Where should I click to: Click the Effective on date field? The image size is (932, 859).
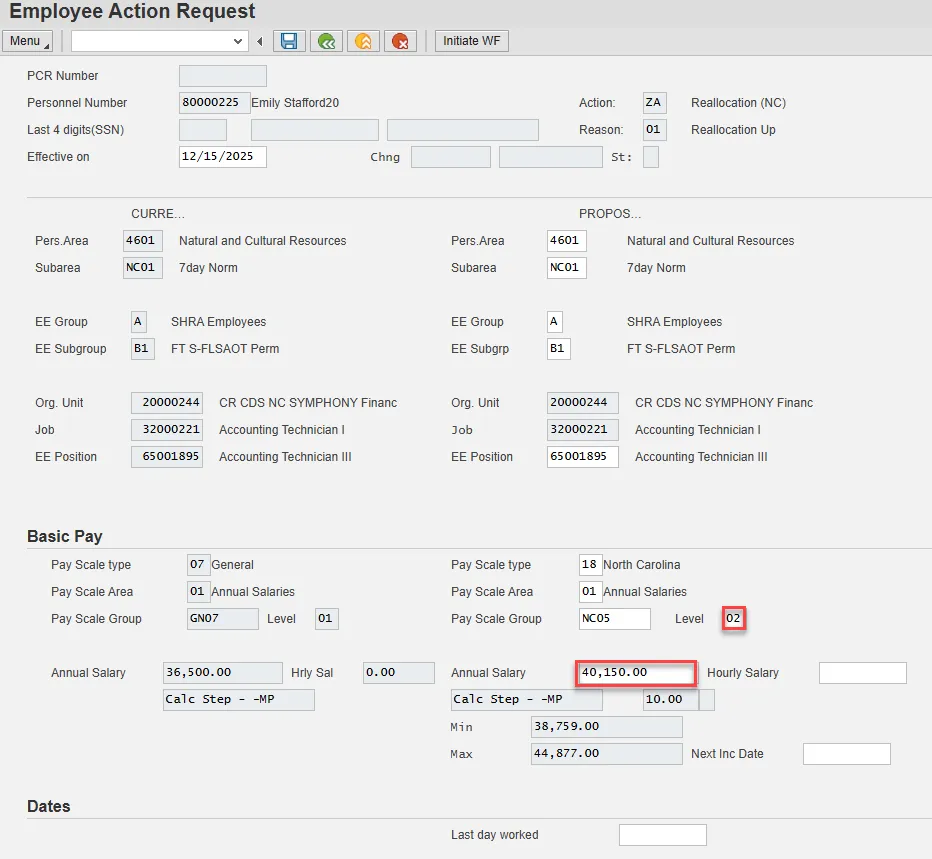pos(222,157)
